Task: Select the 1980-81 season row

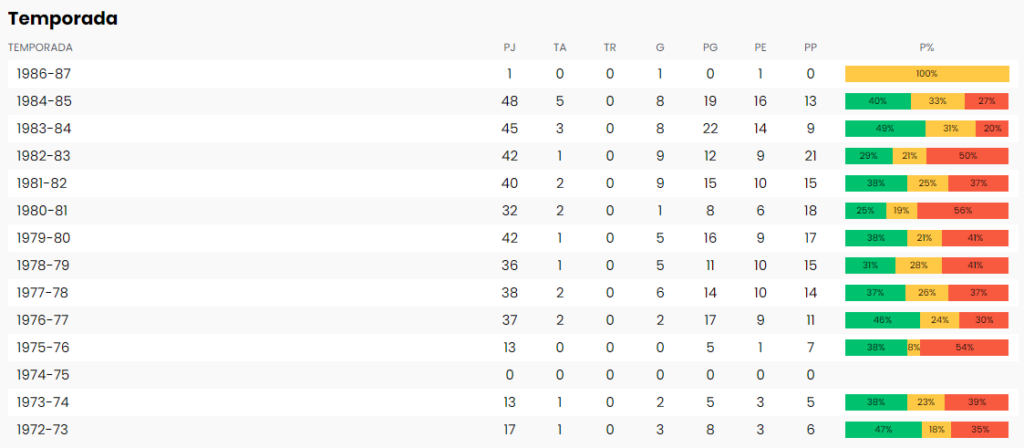Action: [513, 211]
